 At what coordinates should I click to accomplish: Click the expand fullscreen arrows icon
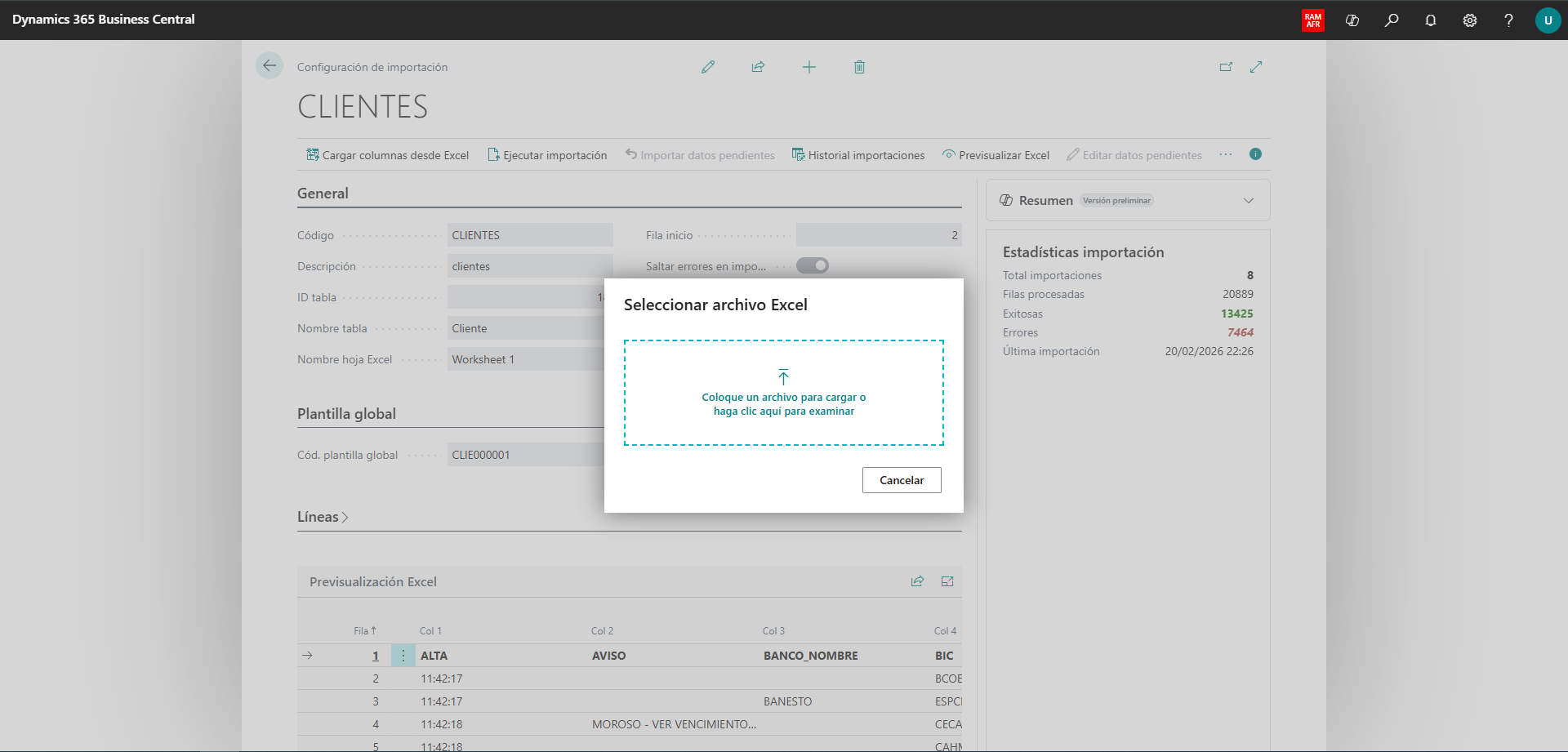tap(1256, 67)
